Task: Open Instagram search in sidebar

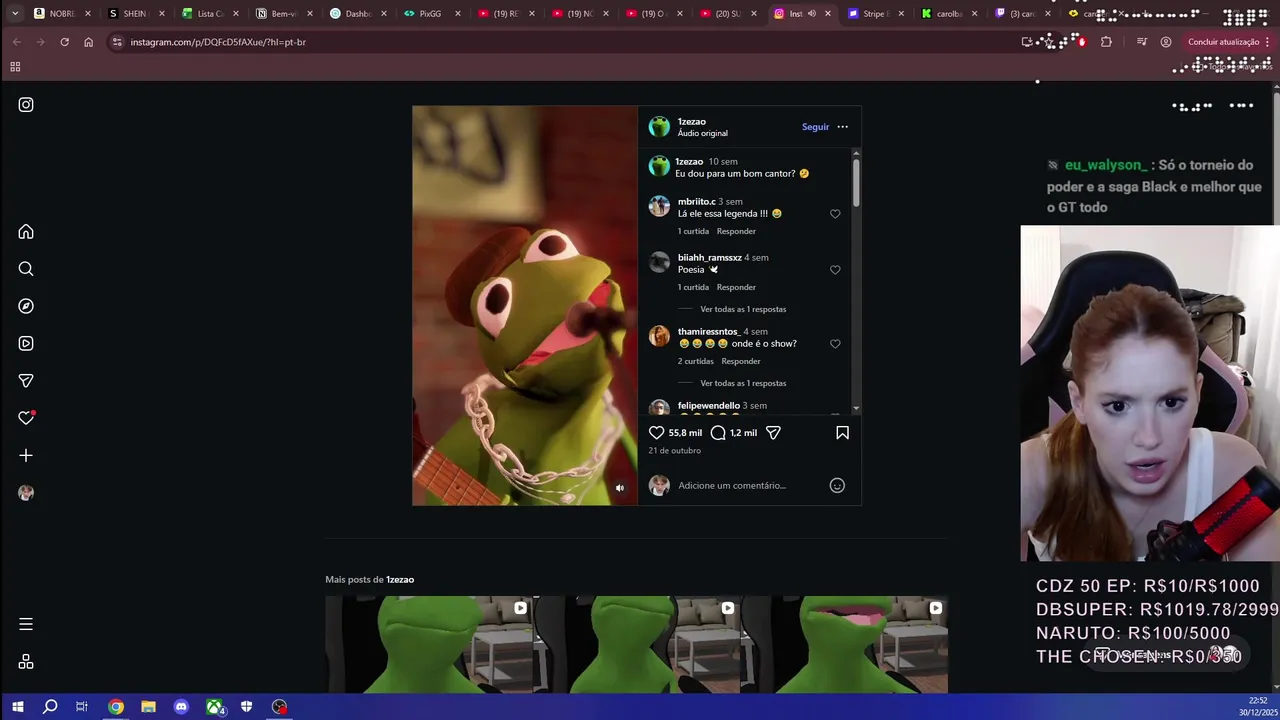Action: coord(26,269)
